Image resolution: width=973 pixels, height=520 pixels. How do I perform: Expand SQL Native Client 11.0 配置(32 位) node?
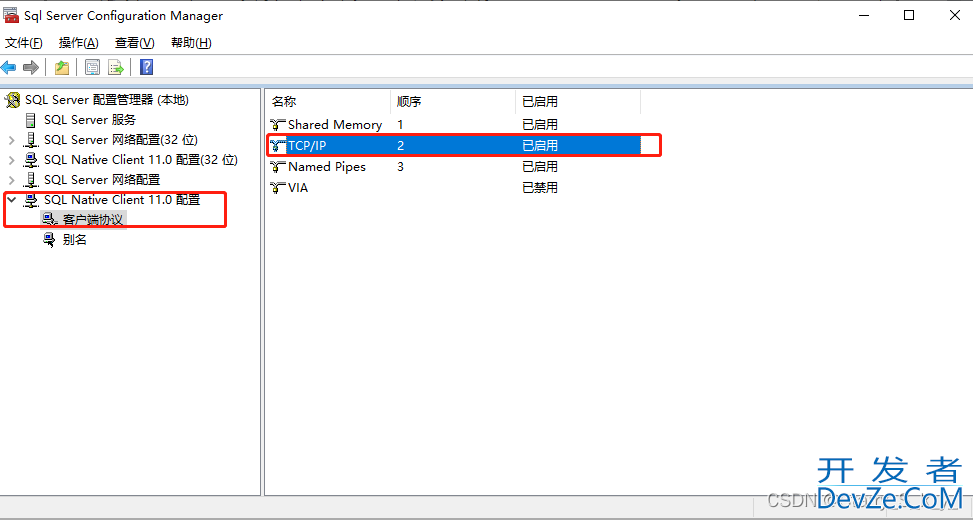coord(11,160)
